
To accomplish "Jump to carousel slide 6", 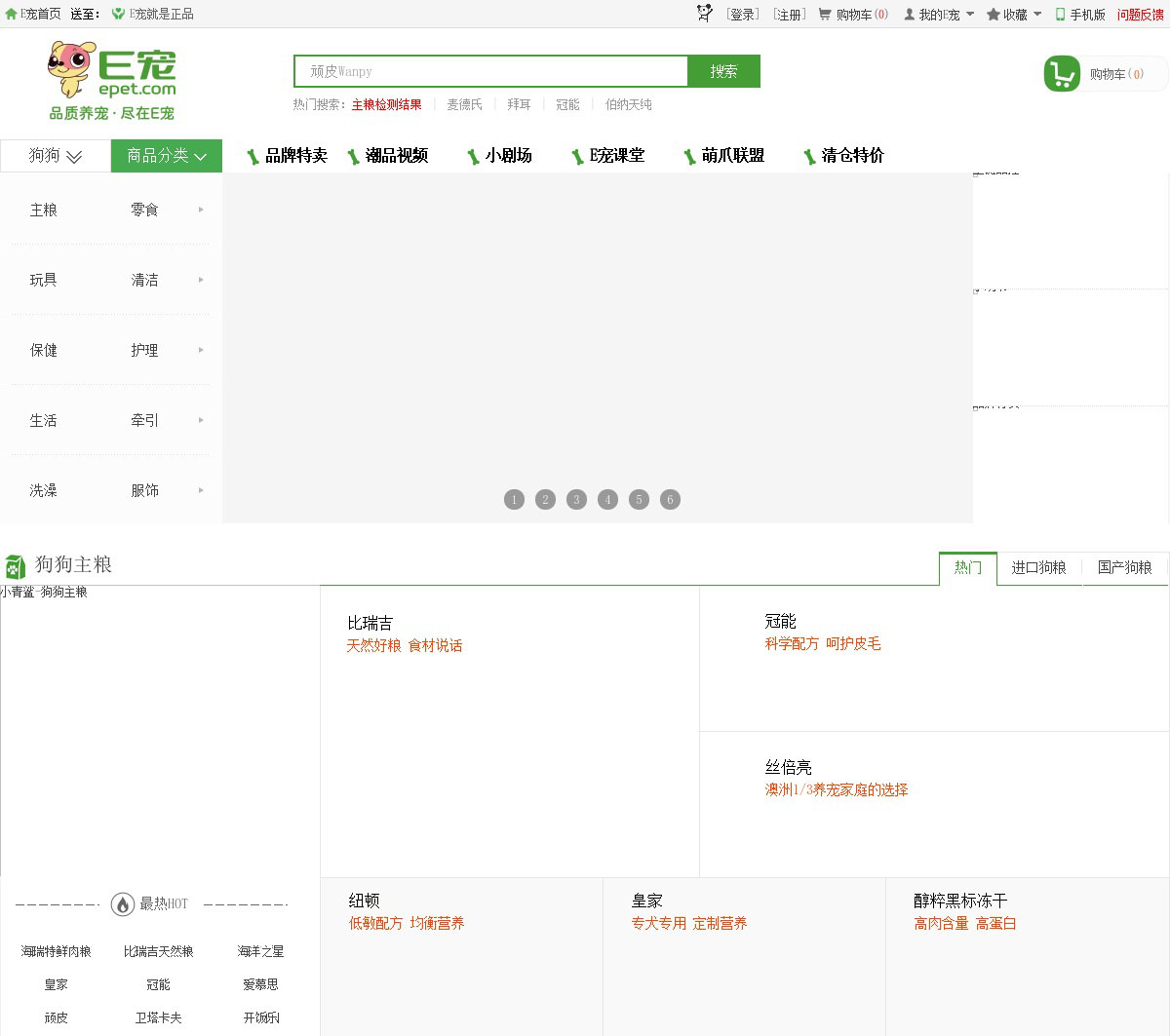I will tap(670, 500).
